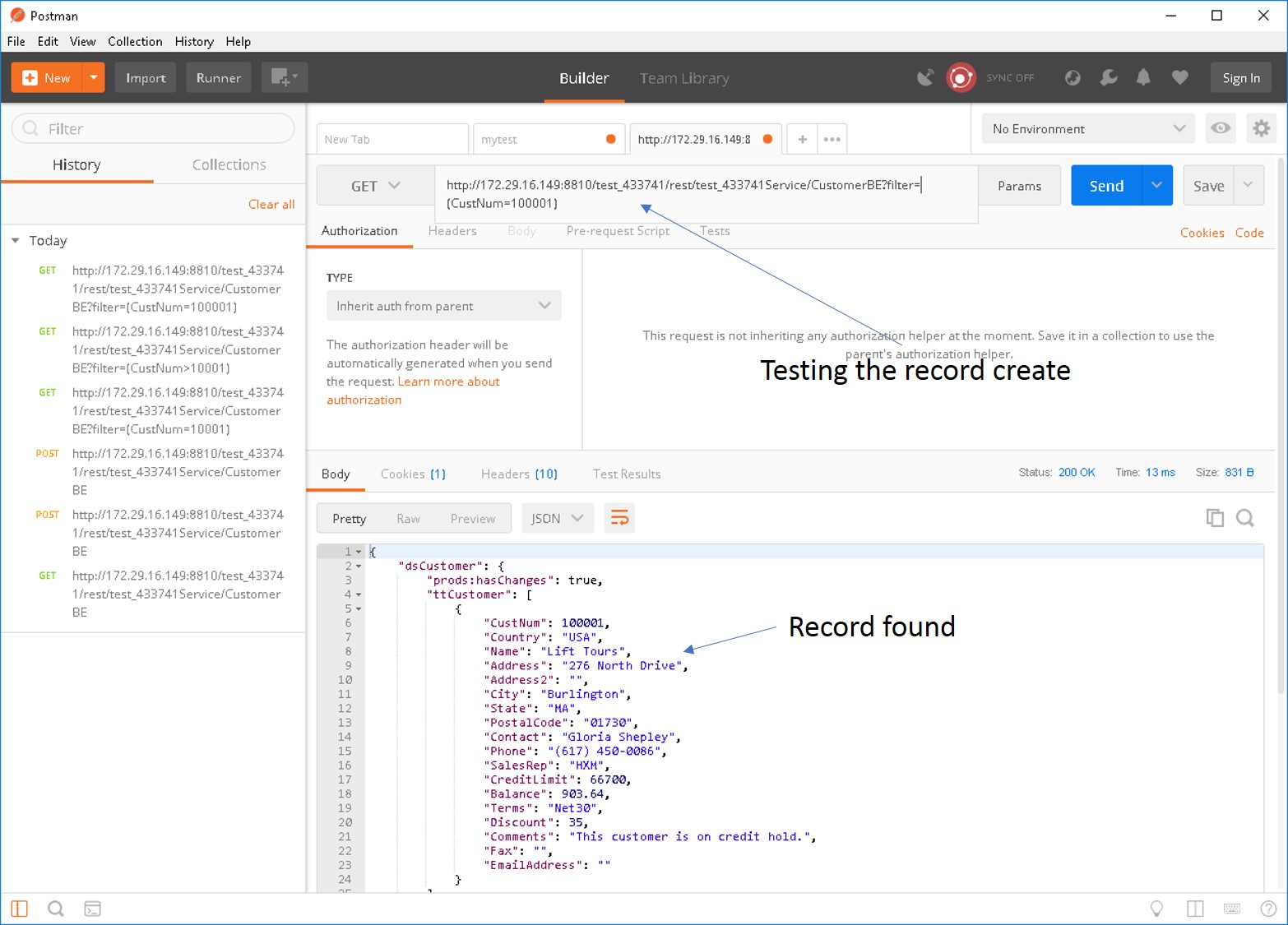Switch to the Collections sidebar tab

point(229,164)
